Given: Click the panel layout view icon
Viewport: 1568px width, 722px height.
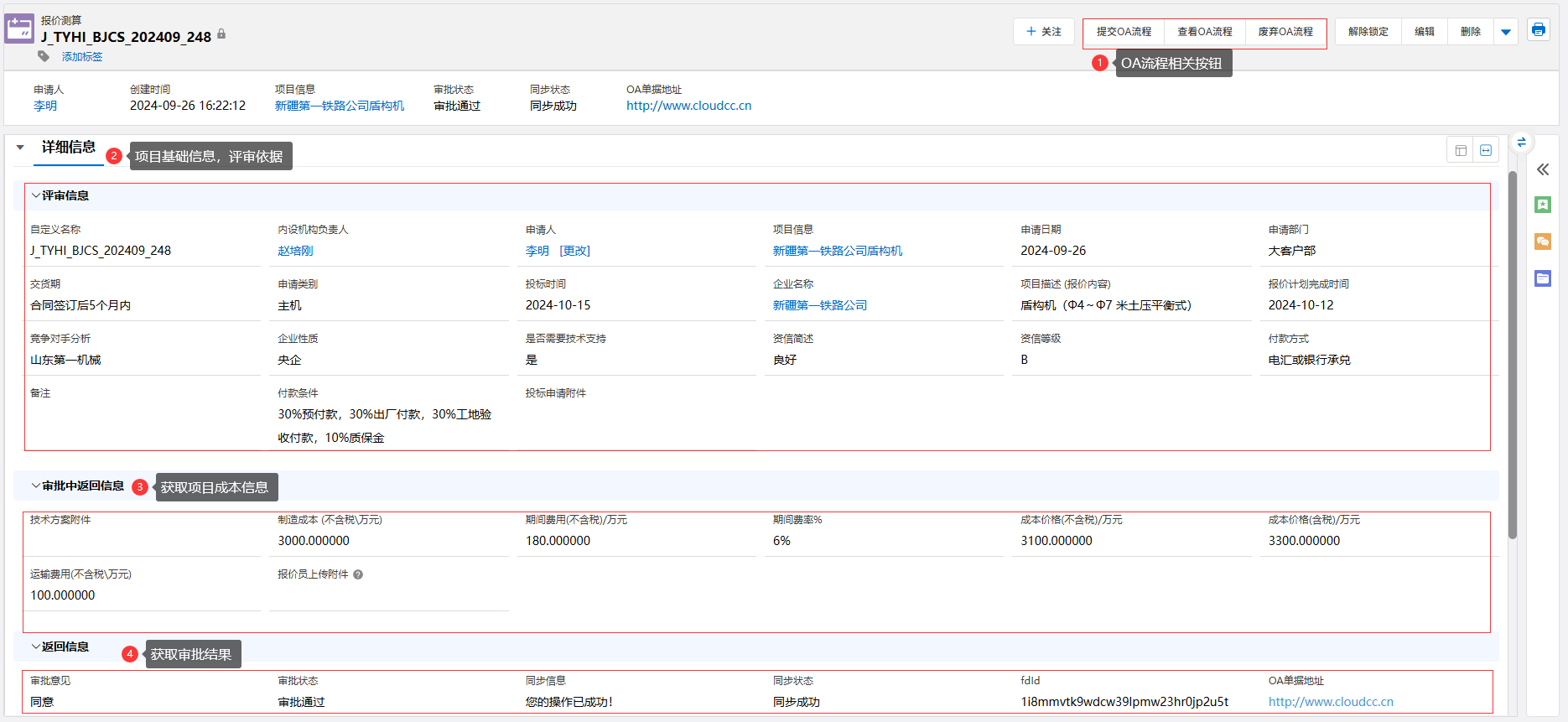Looking at the screenshot, I should point(1461,150).
